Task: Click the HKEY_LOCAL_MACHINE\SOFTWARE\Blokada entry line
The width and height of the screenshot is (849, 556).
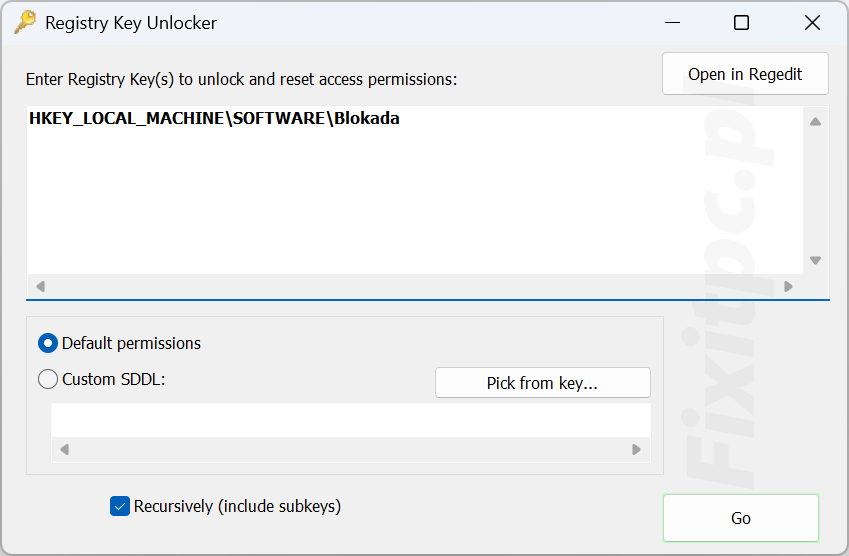Action: click(x=214, y=118)
